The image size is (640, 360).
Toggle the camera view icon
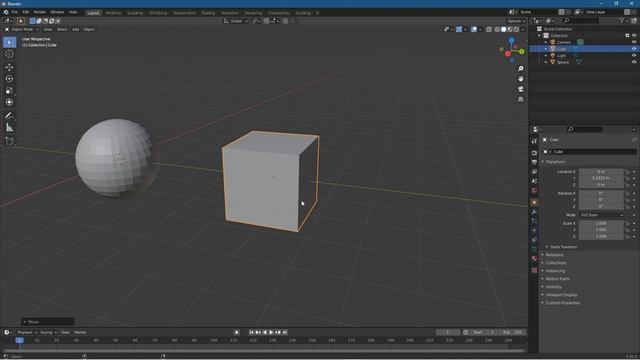(x=520, y=89)
